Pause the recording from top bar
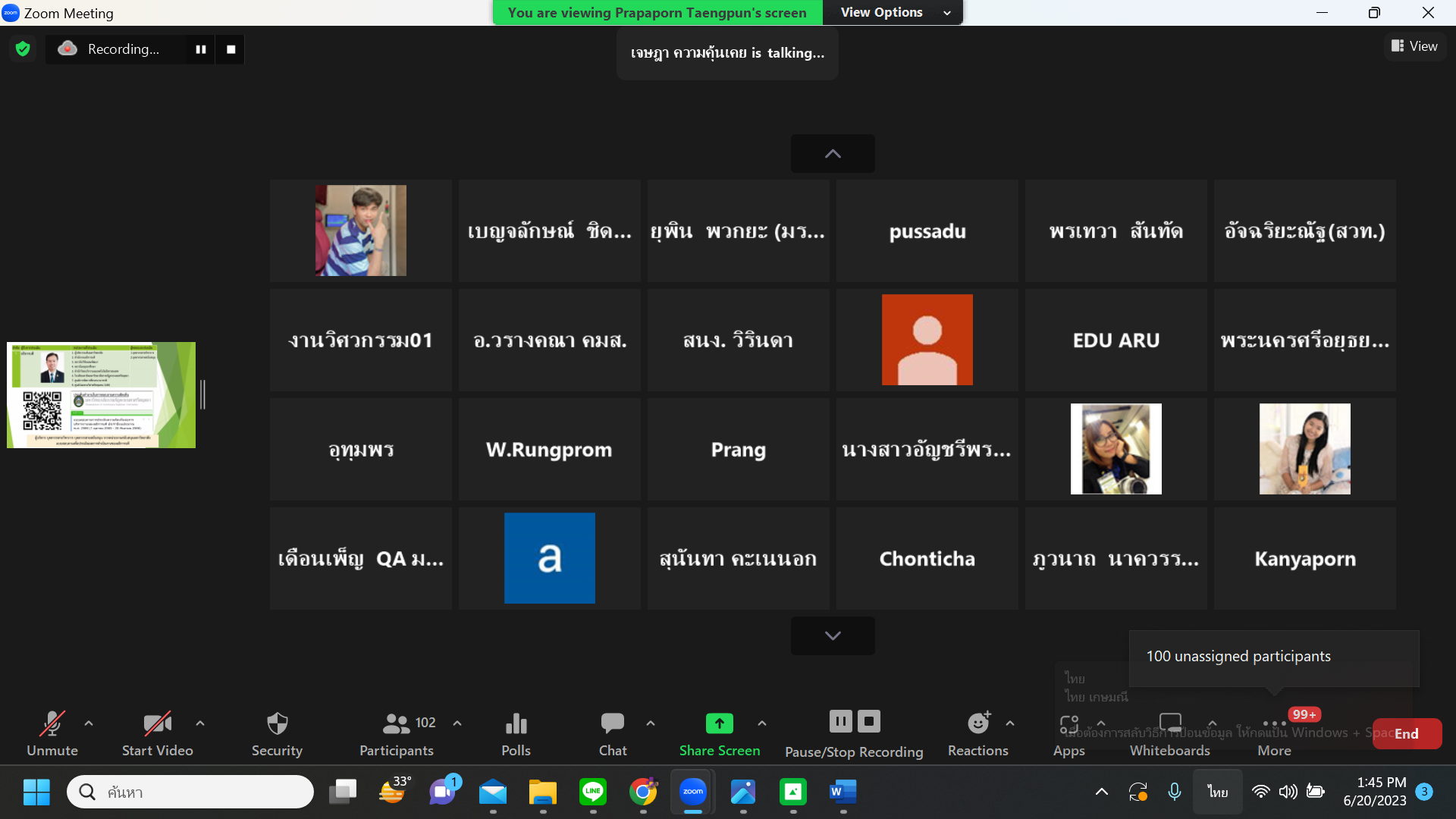Viewport: 1456px width, 819px height. (x=201, y=49)
